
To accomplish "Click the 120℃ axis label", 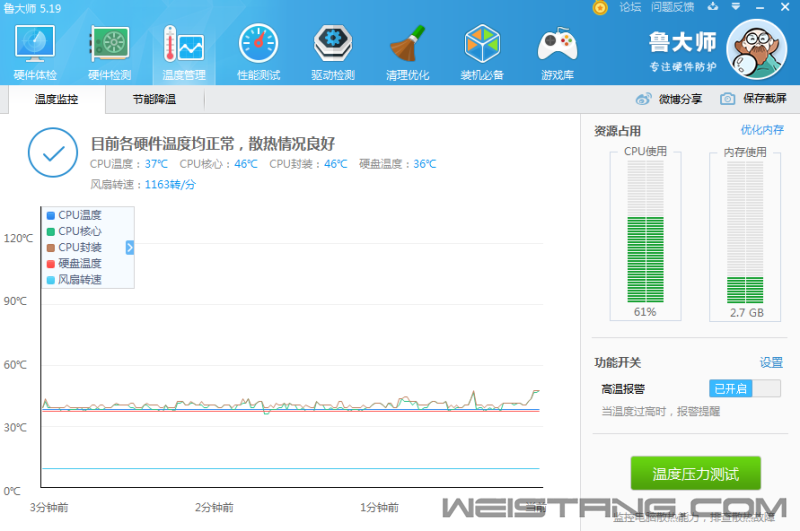I will coord(18,238).
